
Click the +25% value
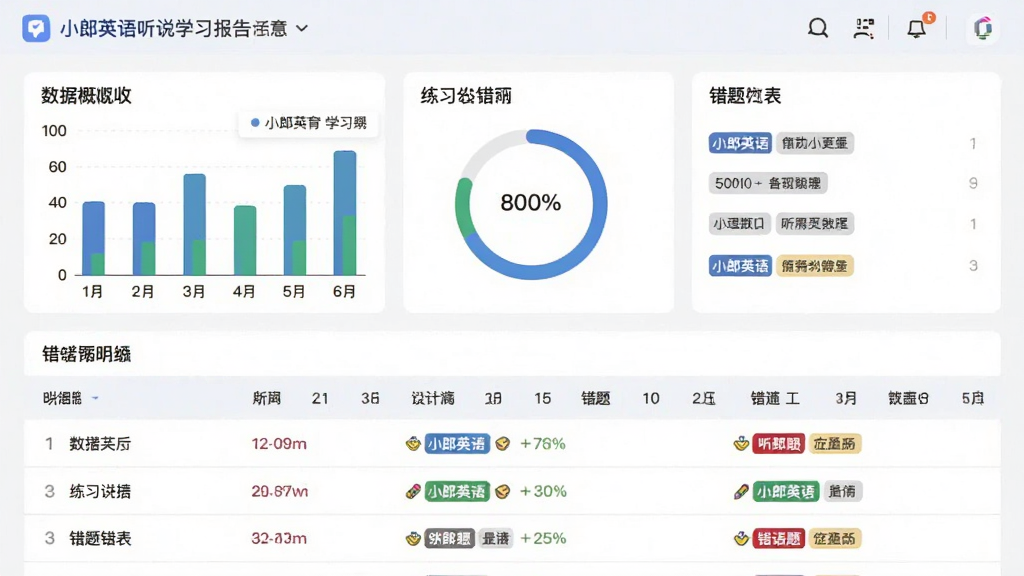point(543,538)
